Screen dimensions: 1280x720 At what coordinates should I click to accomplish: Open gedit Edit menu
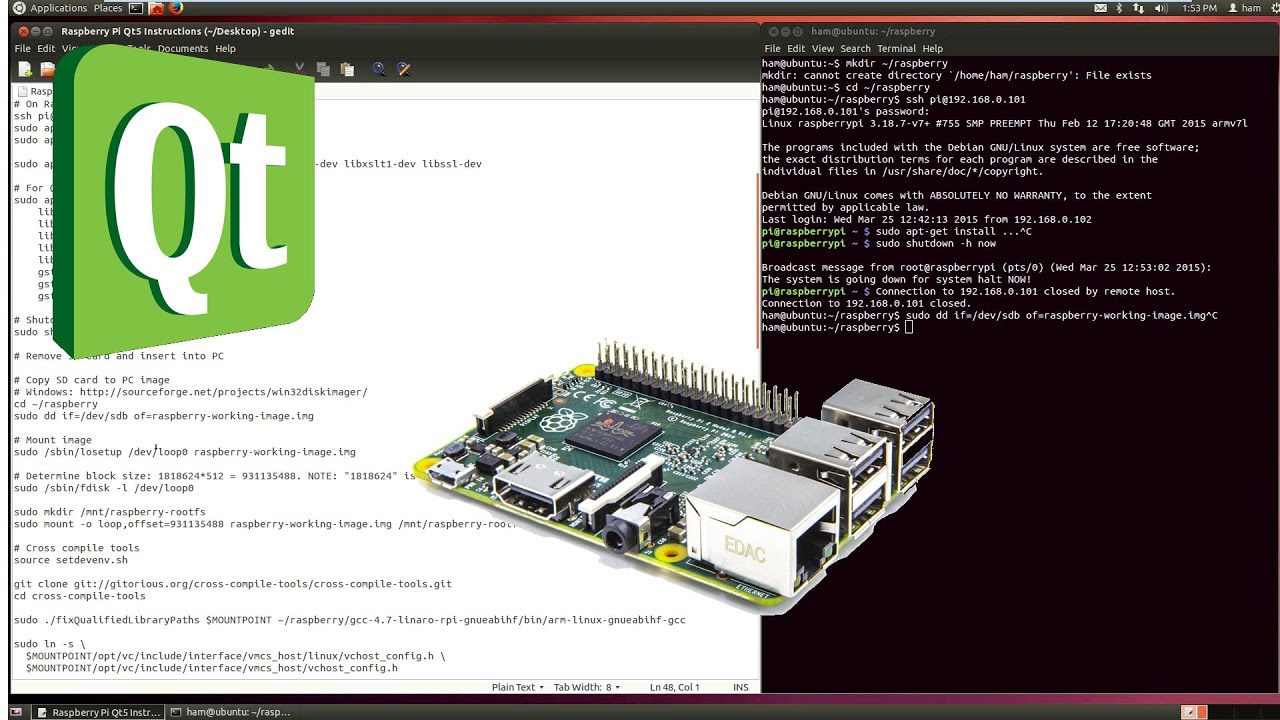tap(46, 48)
